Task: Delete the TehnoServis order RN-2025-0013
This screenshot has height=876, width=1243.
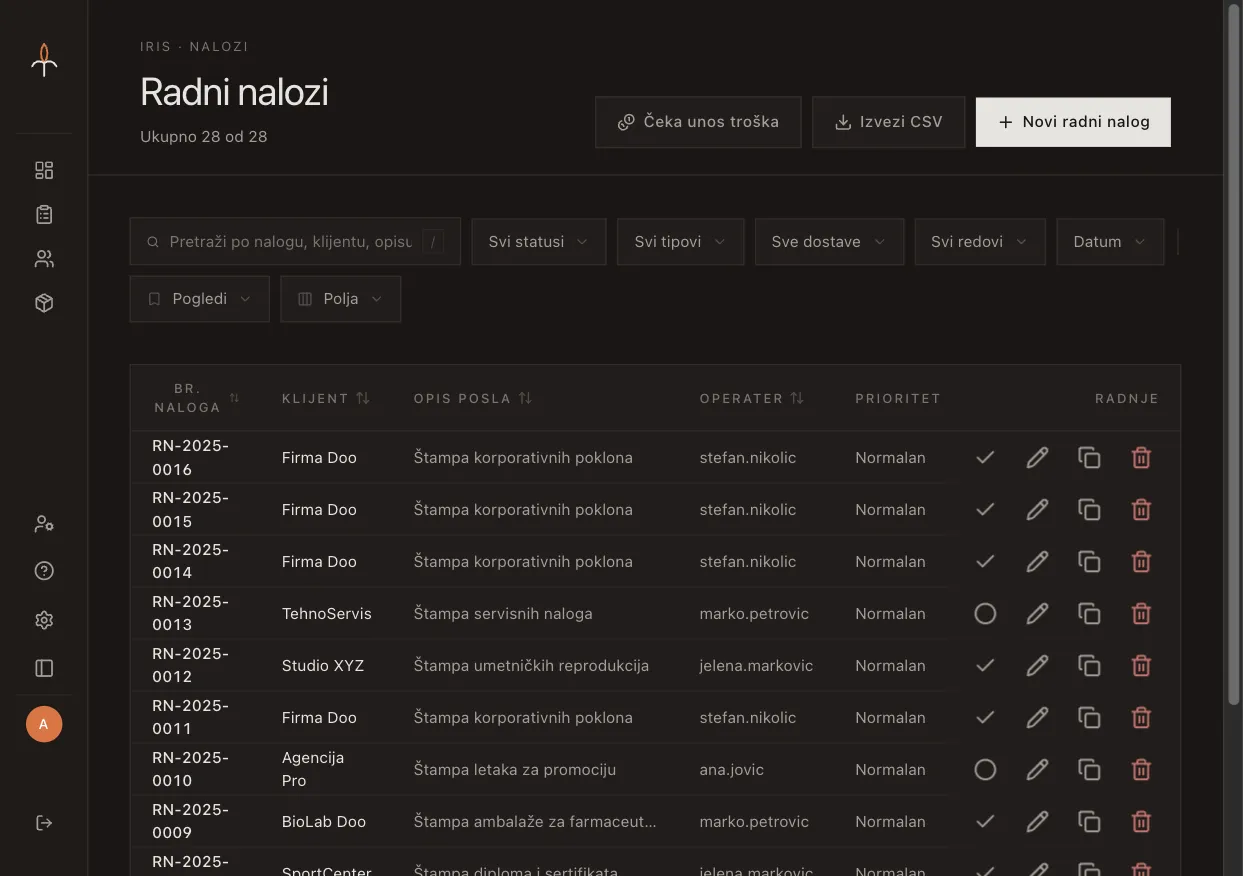Action: point(1141,614)
